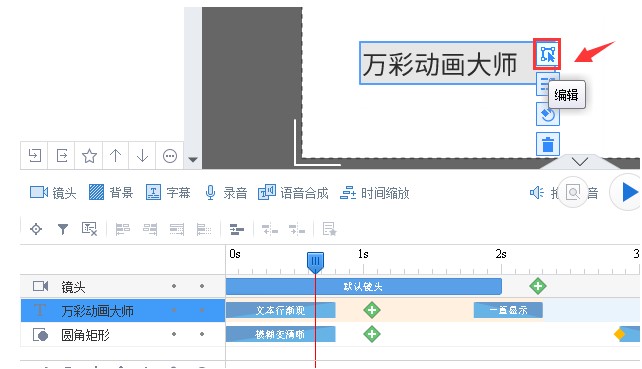Click the align right timeline bars icon
Image resolution: width=642 pixels, height=369 pixels.
coord(150,229)
